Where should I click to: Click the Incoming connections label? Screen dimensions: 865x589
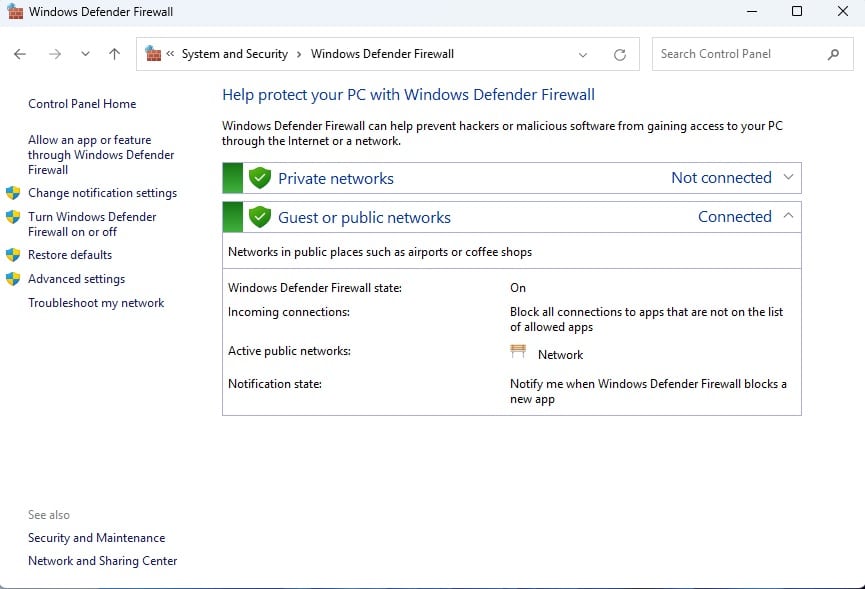[289, 312]
